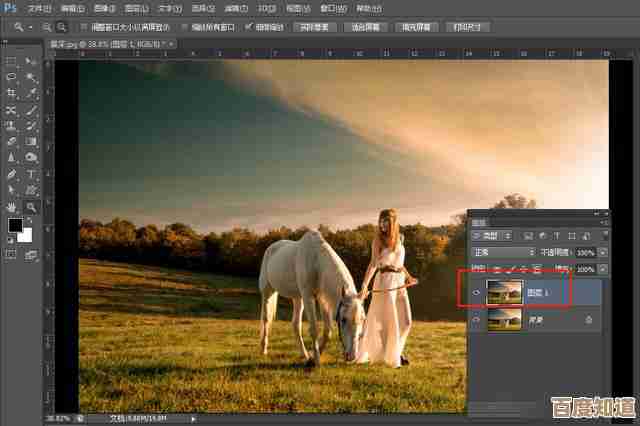The image size is (640, 426).
Task: Open the 3D menu
Action: pyautogui.click(x=267, y=6)
